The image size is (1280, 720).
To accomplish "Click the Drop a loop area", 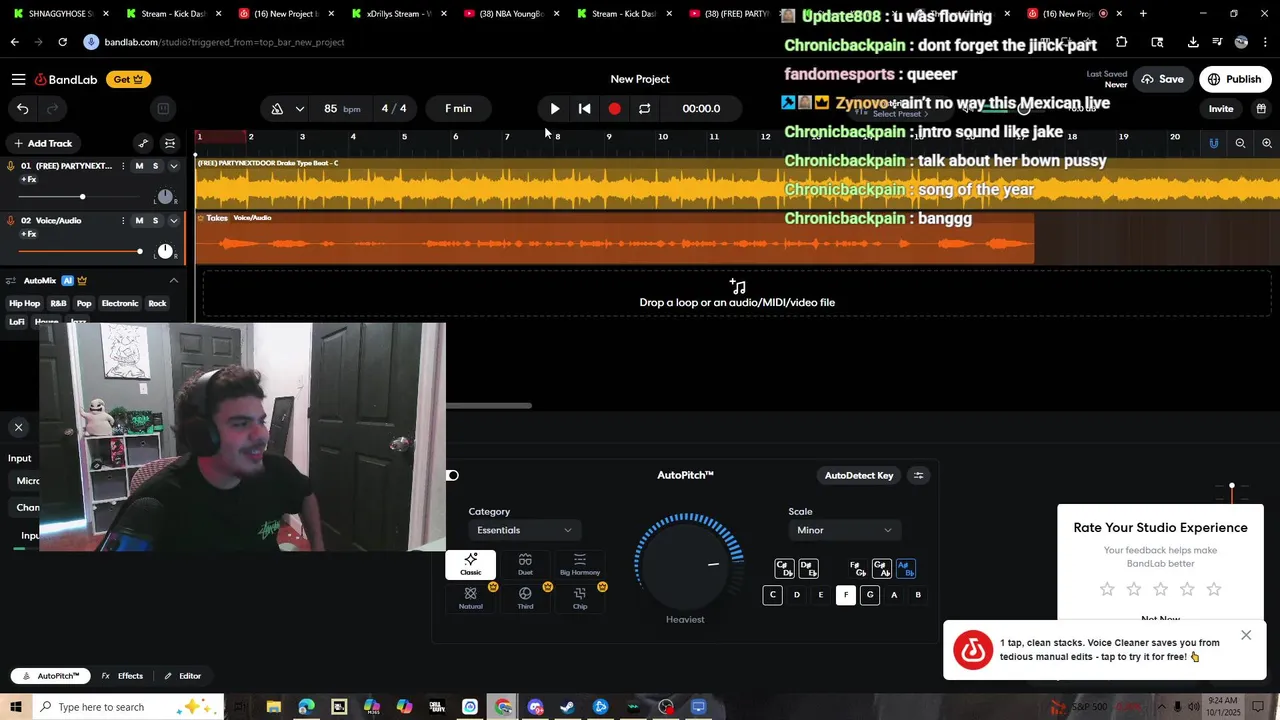I will point(737,294).
